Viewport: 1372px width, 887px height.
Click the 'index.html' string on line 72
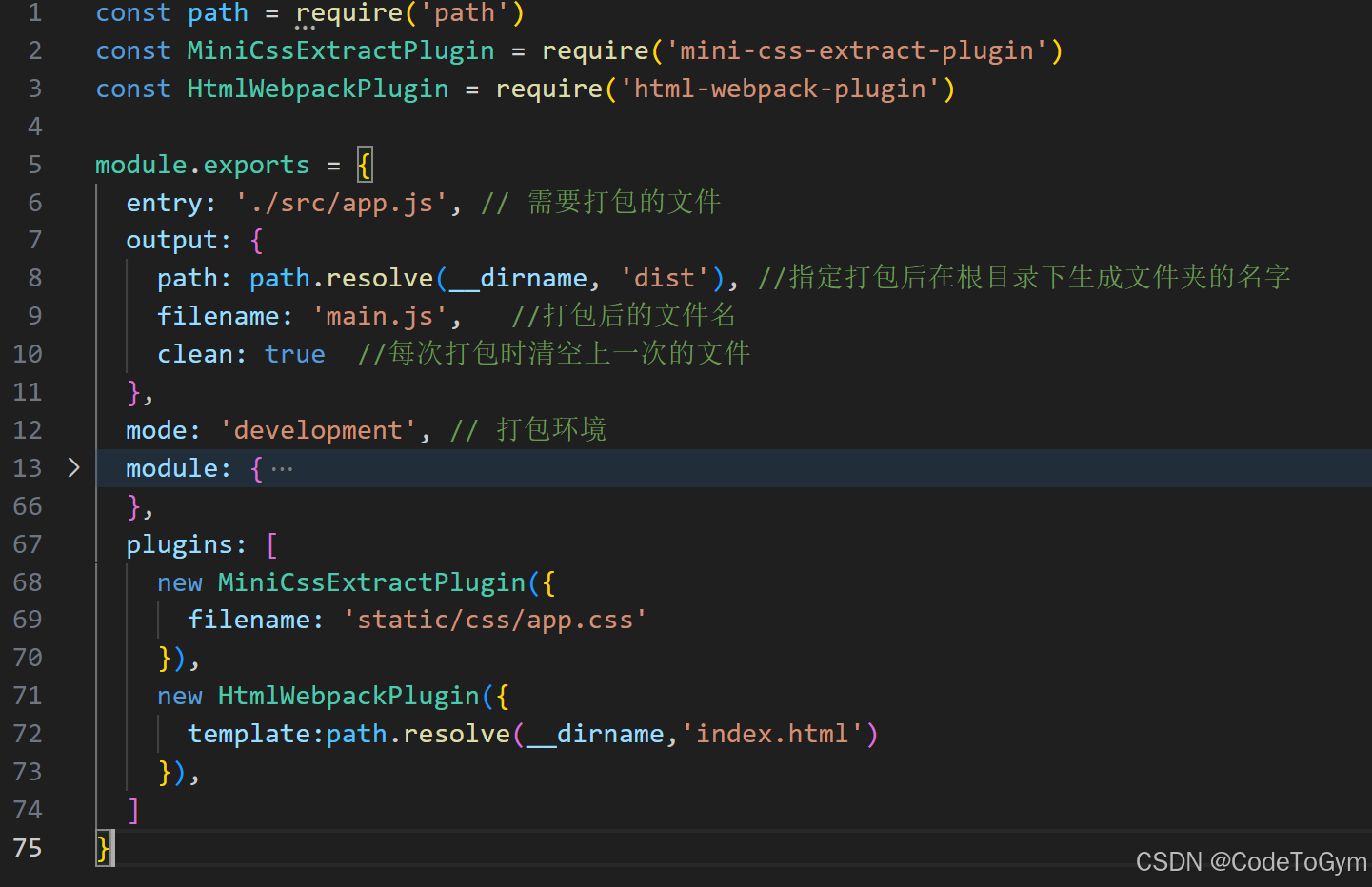coord(772,734)
